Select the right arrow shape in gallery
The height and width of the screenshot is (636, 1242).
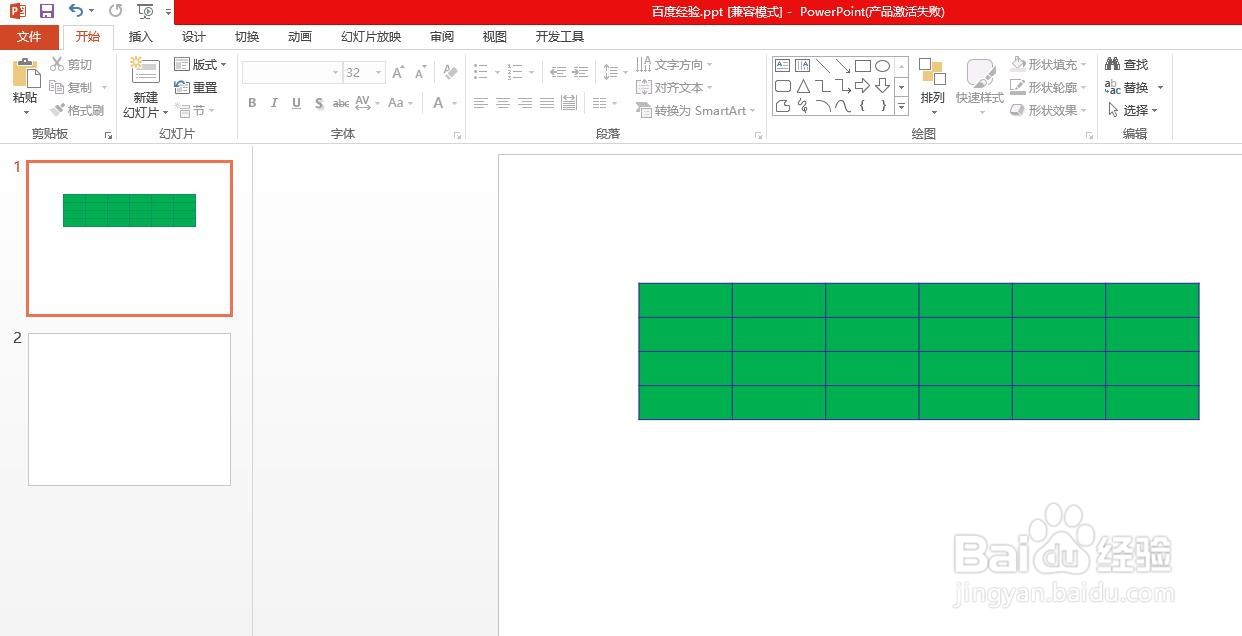click(x=862, y=86)
